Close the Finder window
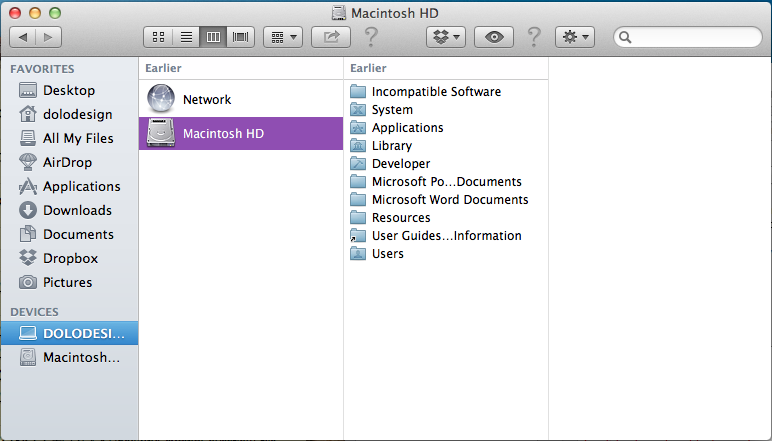 pyautogui.click(x=15, y=13)
